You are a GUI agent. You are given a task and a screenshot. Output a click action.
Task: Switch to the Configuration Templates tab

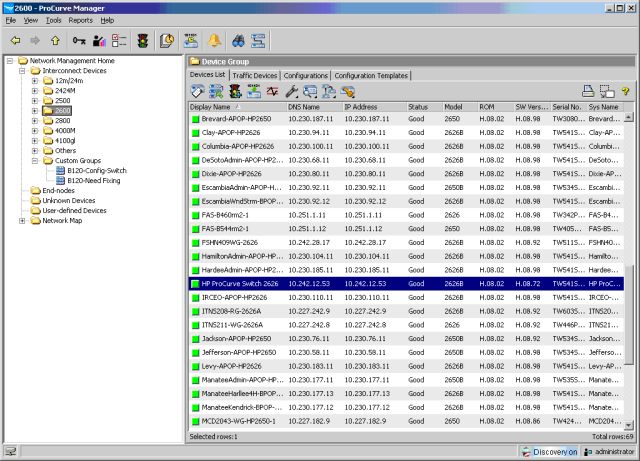click(370, 75)
